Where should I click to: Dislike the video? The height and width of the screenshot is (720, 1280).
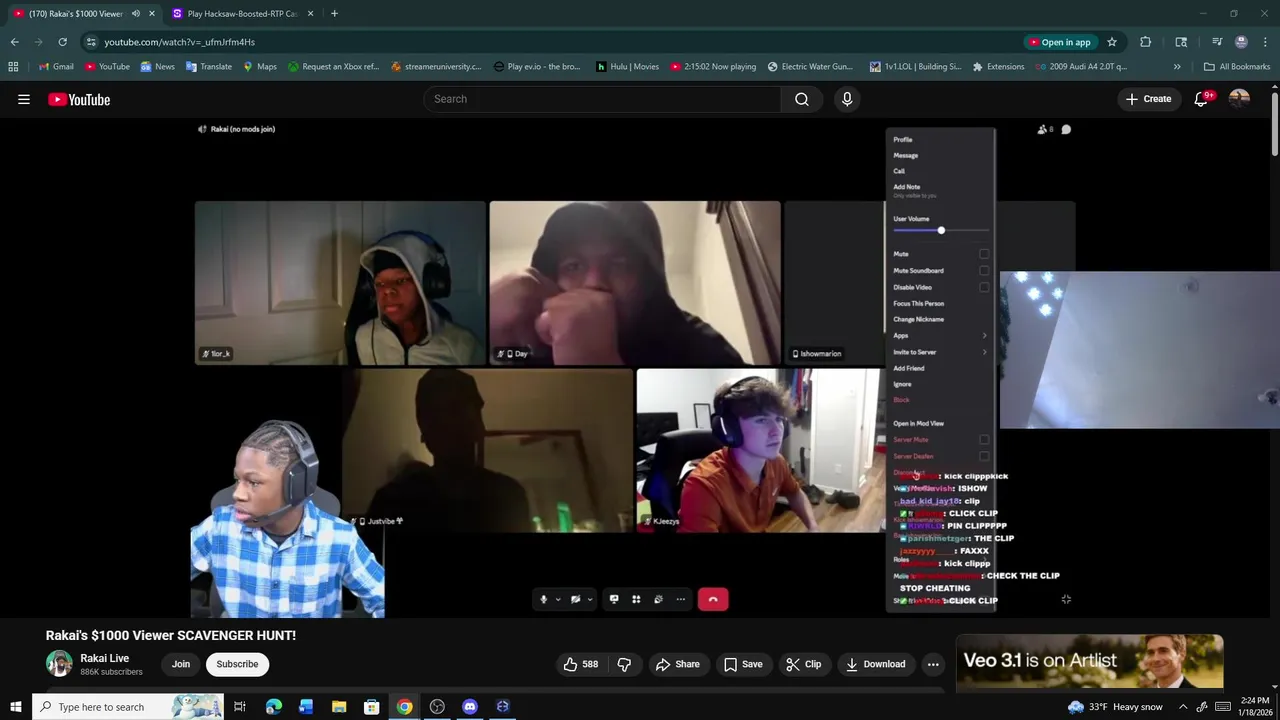point(624,664)
